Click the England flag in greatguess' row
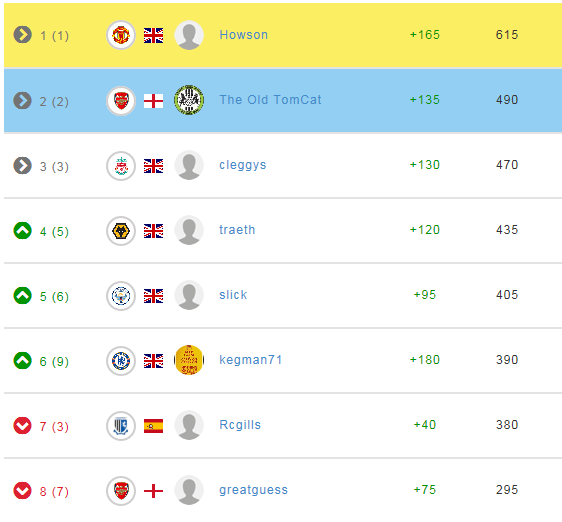 pyautogui.click(x=153, y=491)
